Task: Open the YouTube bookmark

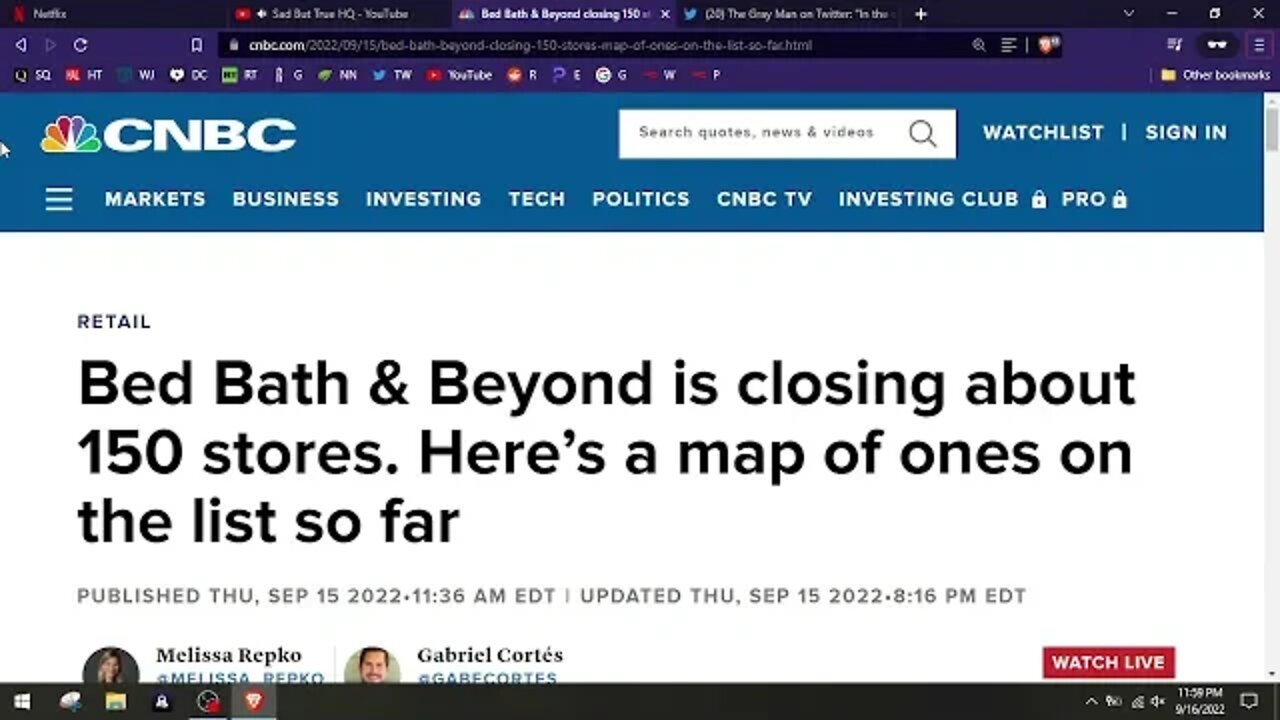Action: [x=459, y=75]
